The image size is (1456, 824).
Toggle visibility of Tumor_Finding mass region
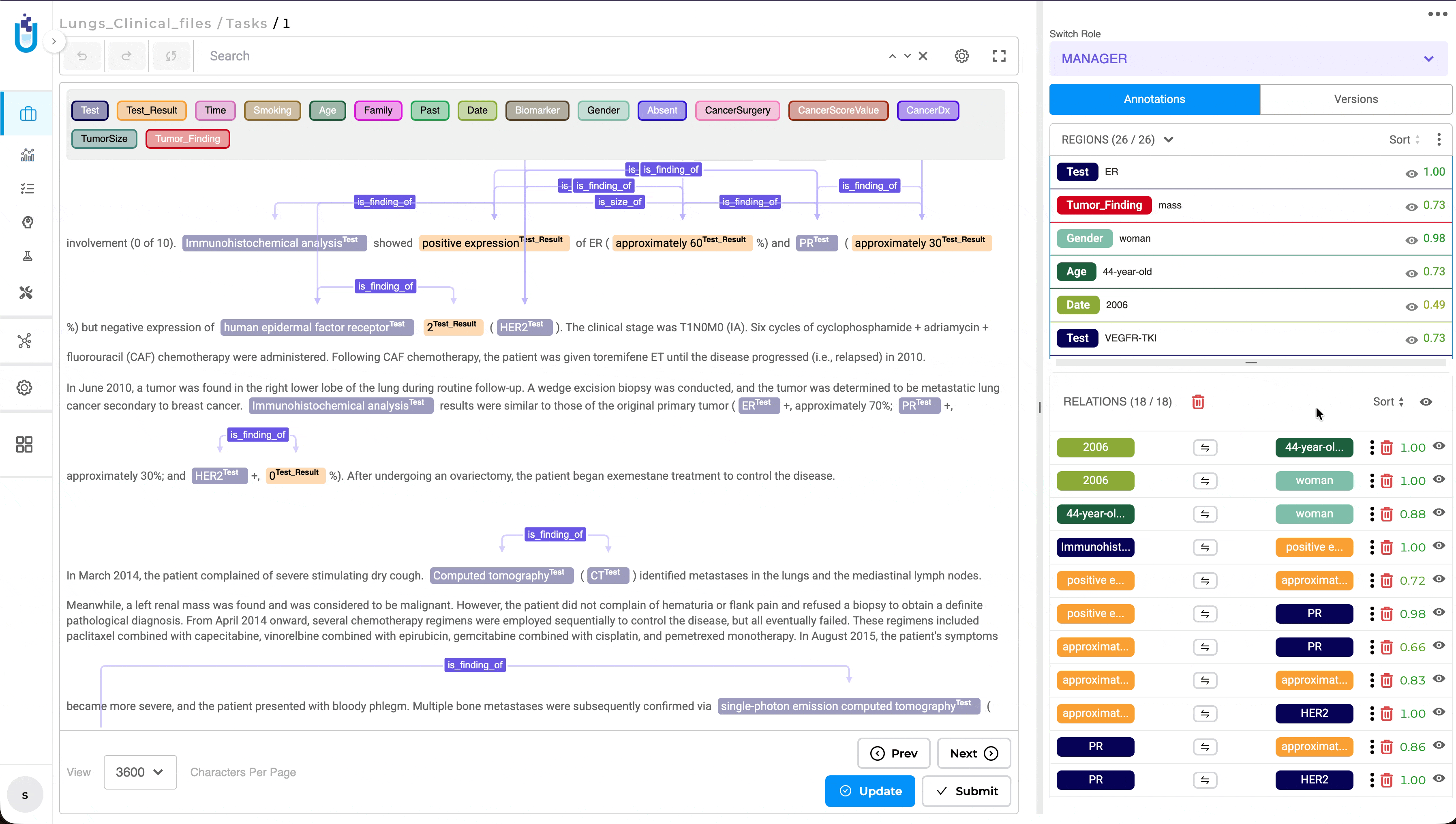(1411, 206)
